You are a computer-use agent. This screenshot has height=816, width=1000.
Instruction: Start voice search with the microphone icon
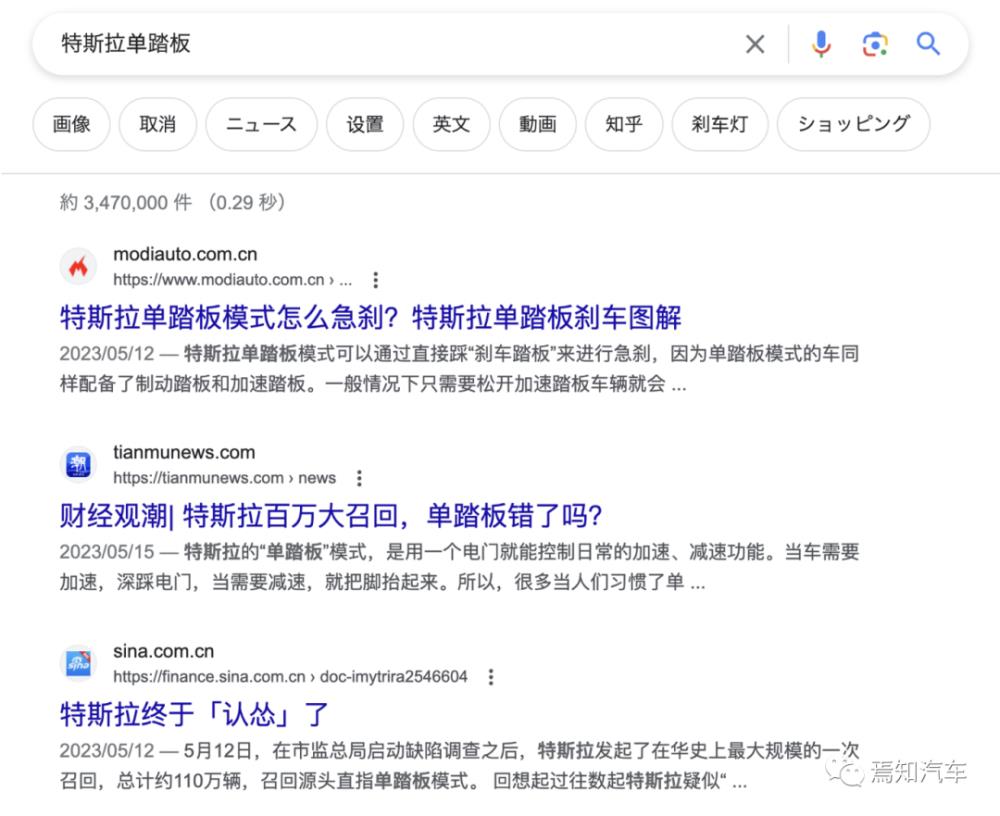(x=821, y=44)
